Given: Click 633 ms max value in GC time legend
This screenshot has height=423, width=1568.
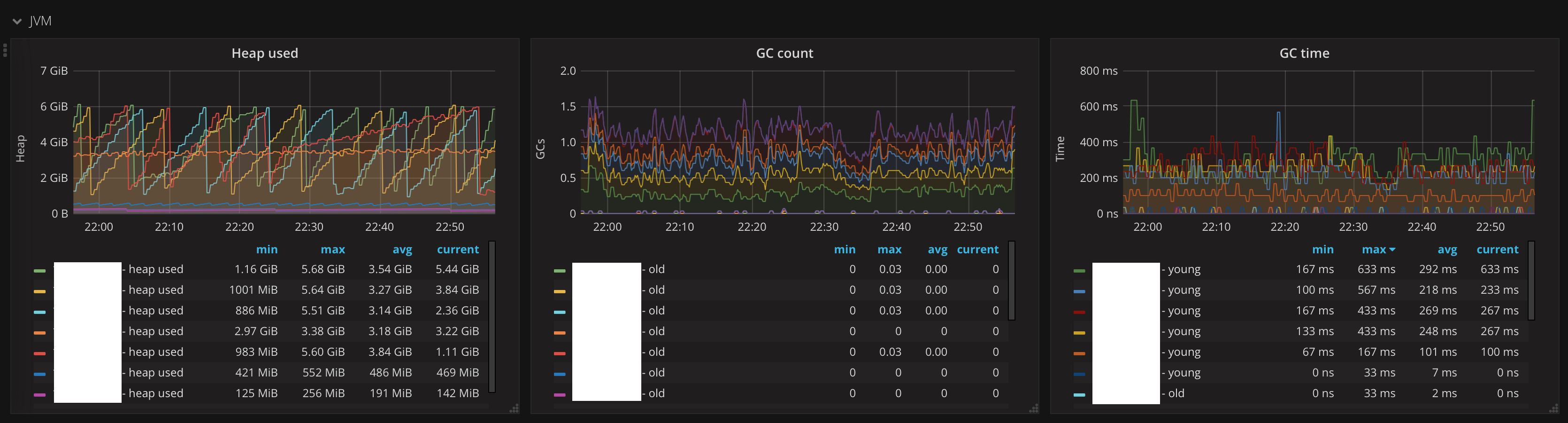Looking at the screenshot, I should tap(1376, 269).
